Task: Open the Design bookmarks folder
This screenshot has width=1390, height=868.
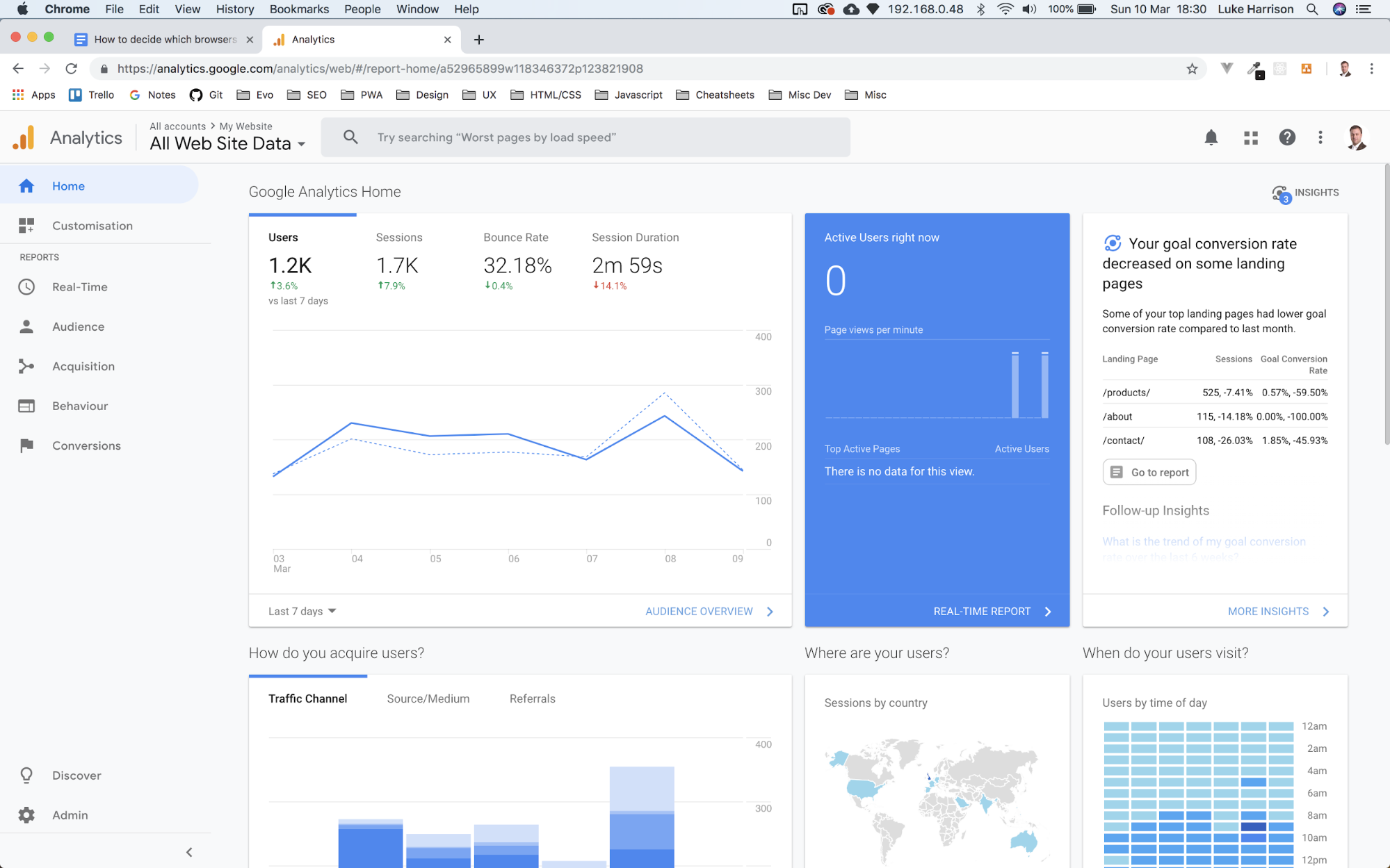Action: click(422, 95)
